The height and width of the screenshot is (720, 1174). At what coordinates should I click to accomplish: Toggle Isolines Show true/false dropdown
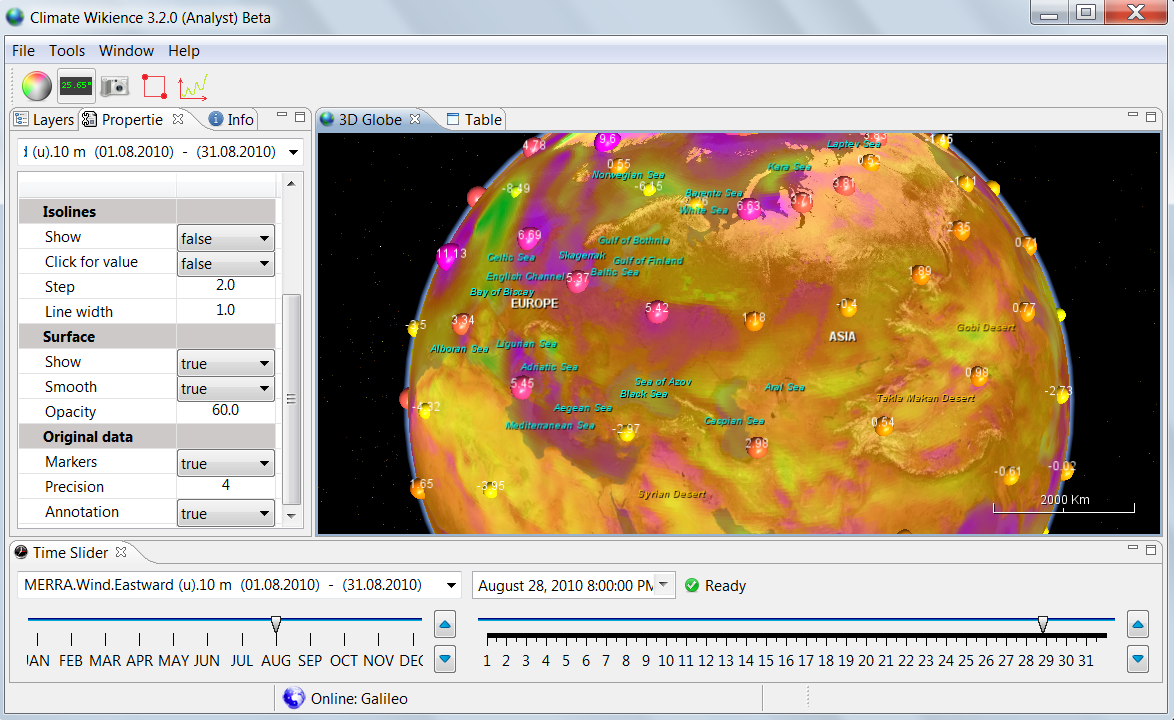point(225,238)
